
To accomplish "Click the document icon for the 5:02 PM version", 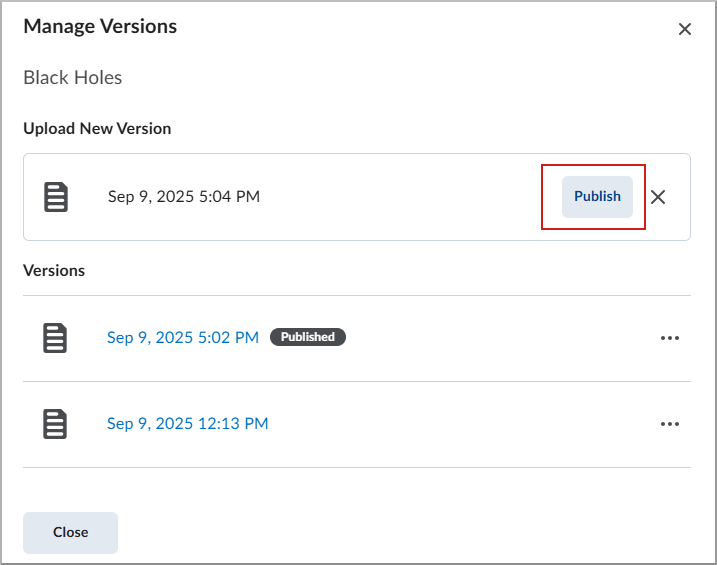I will 56,338.
